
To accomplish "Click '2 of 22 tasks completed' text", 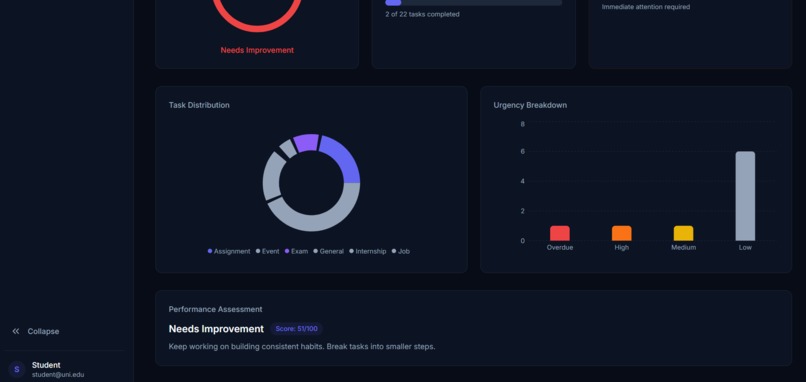I will 422,14.
